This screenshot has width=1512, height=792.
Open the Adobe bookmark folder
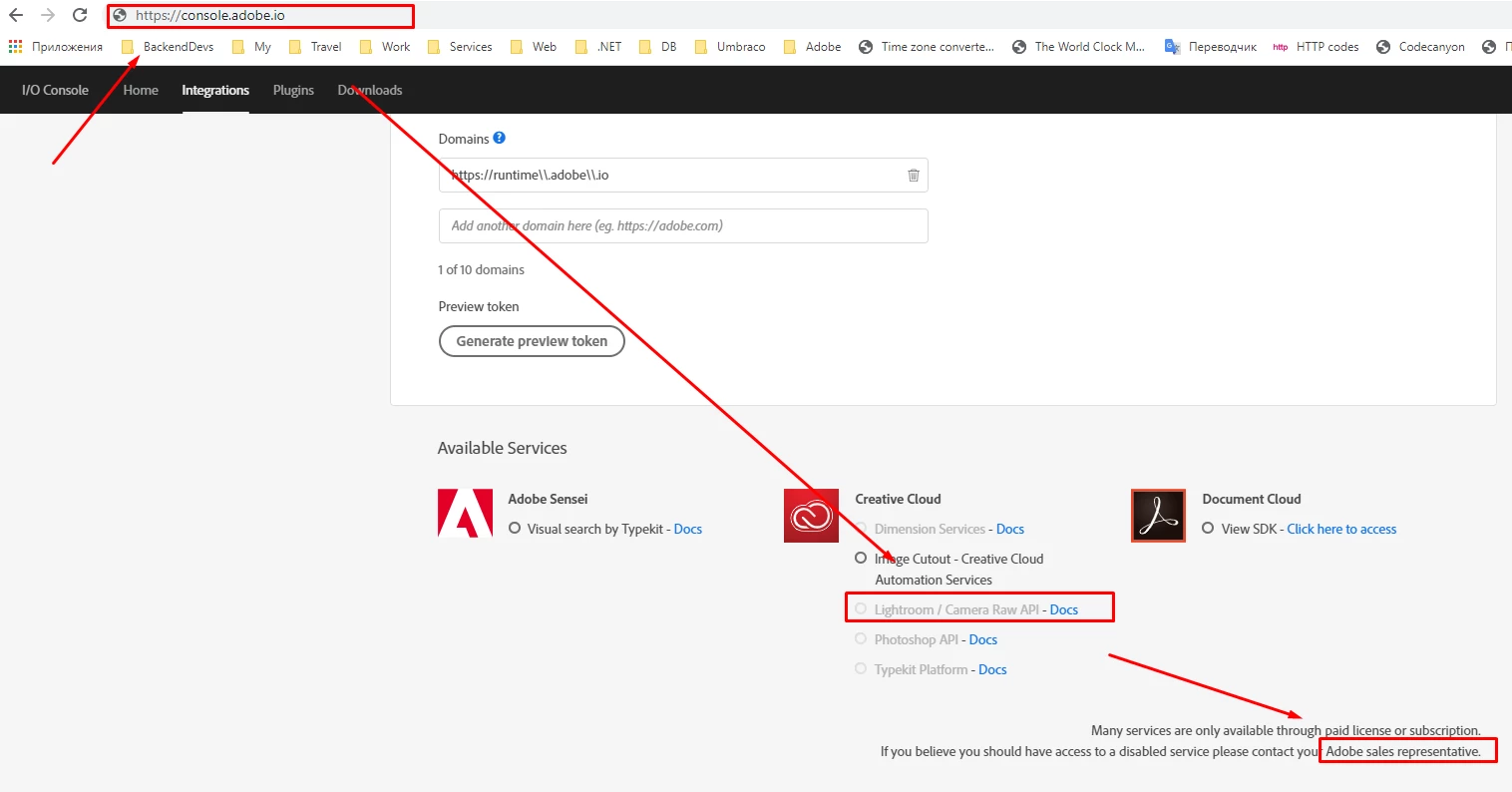(813, 47)
